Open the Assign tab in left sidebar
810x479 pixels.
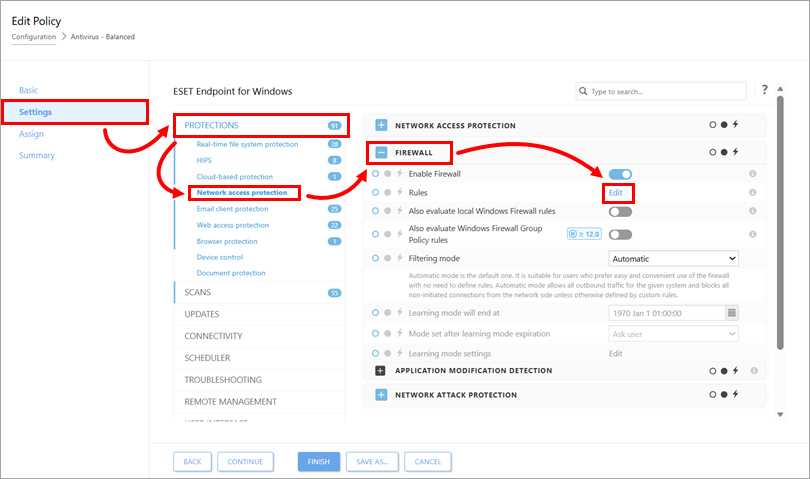tap(31, 134)
